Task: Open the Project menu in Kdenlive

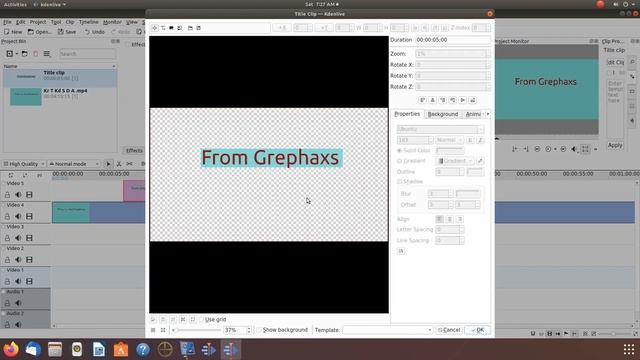Action: pos(38,22)
